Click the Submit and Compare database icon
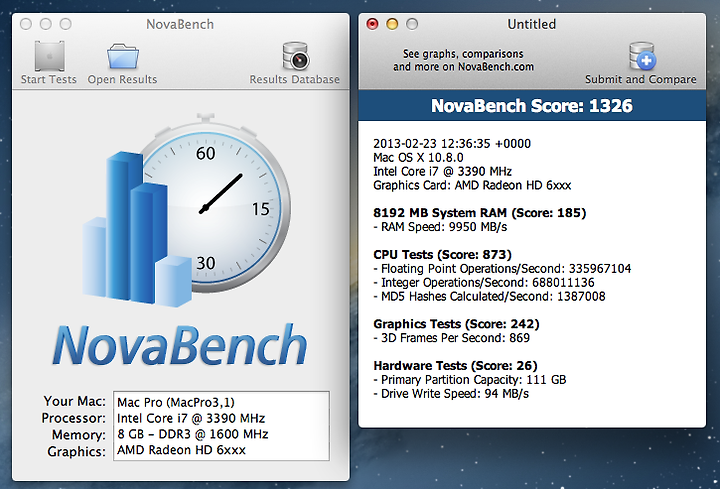This screenshot has height=489, width=720. point(641,56)
